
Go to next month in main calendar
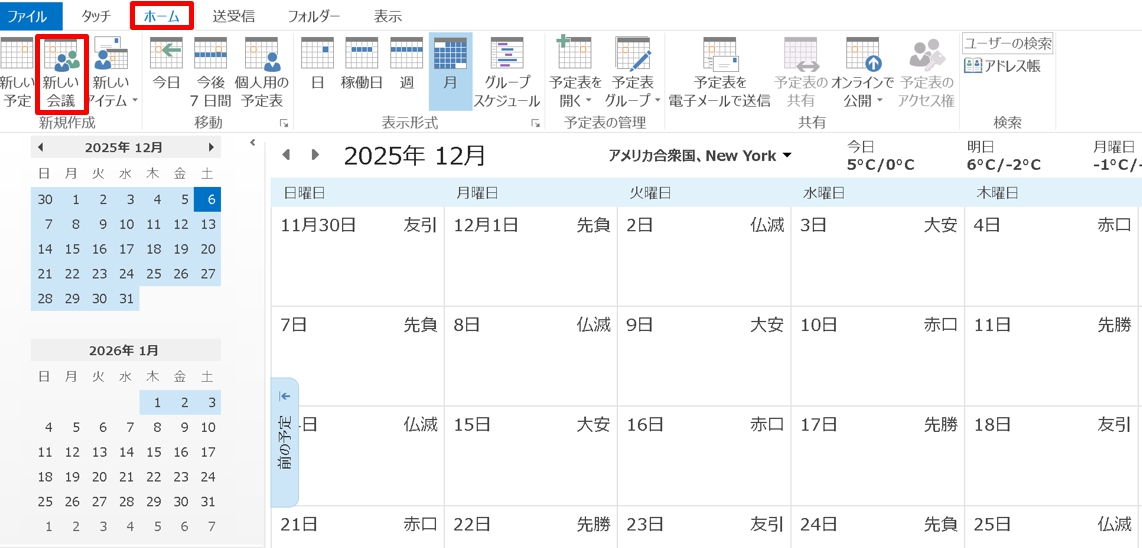[316, 155]
